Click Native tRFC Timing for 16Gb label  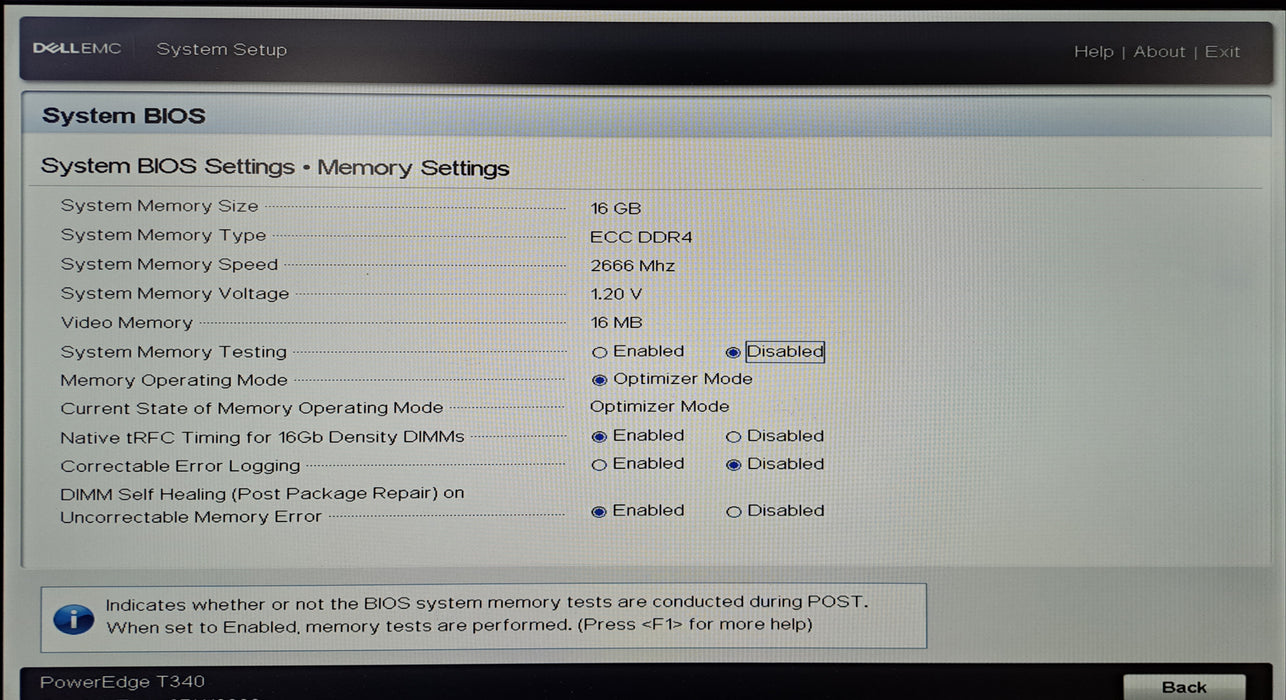pos(262,437)
